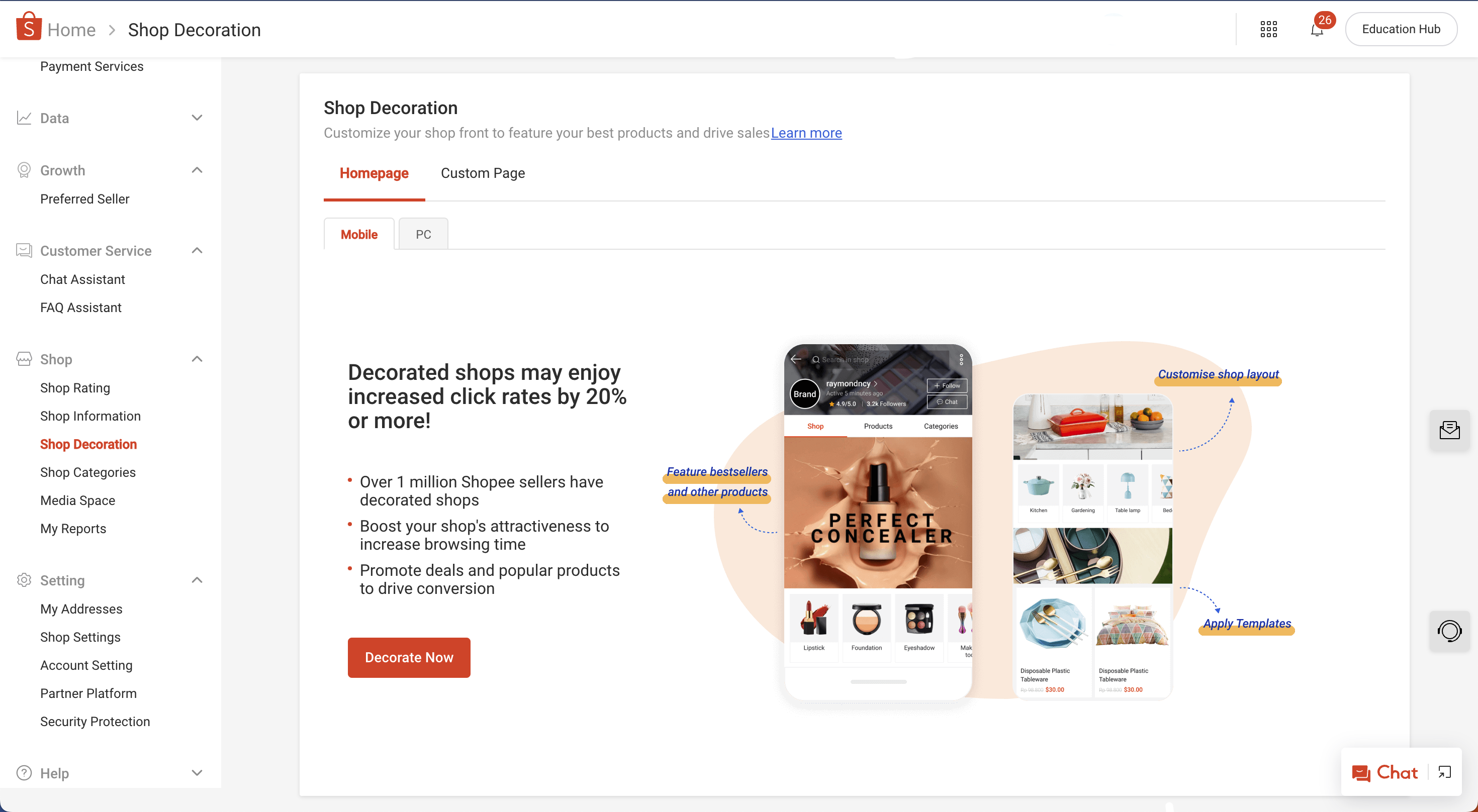Image resolution: width=1478 pixels, height=812 pixels.
Task: Open the apps grid menu icon
Action: pos(1268,29)
